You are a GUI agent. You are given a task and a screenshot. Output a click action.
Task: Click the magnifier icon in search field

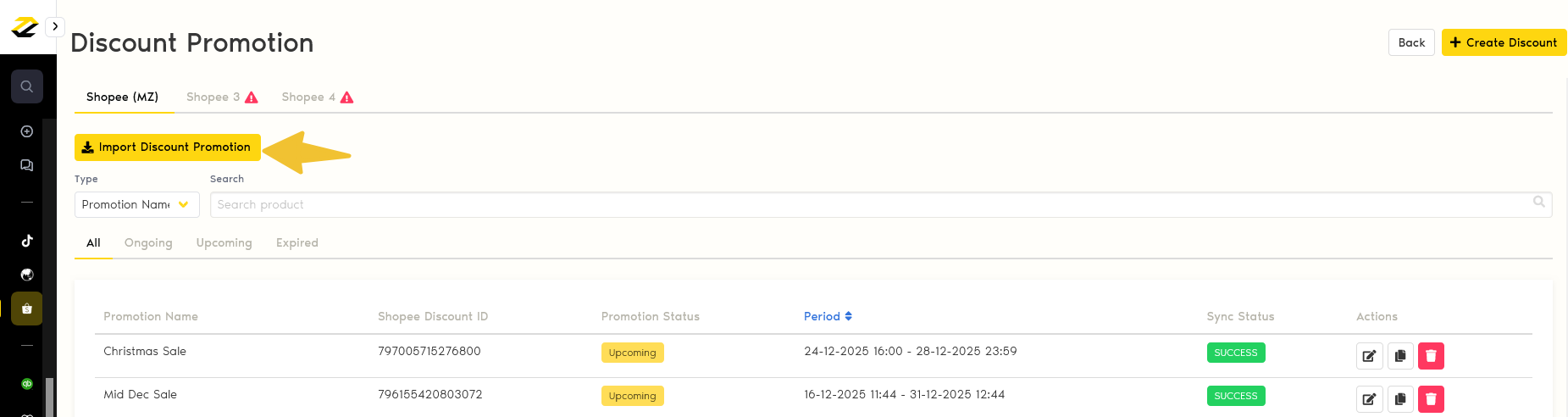point(1539,202)
